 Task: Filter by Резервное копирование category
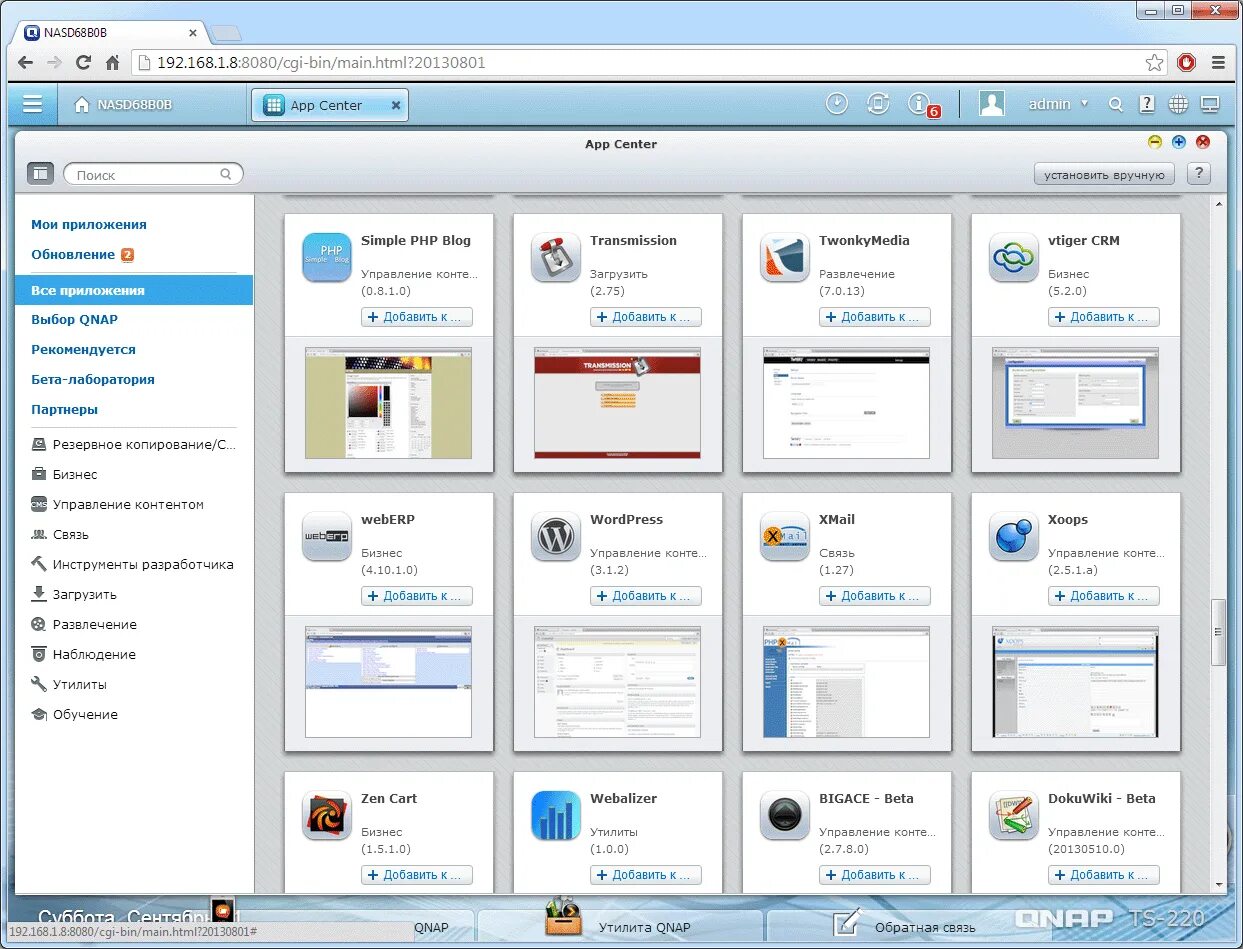tap(134, 445)
